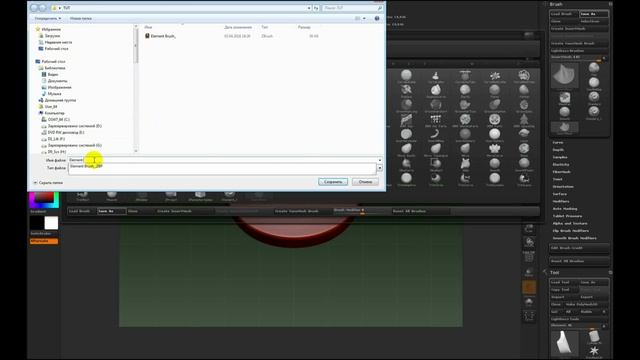Open the Музыка library

click(x=54, y=93)
